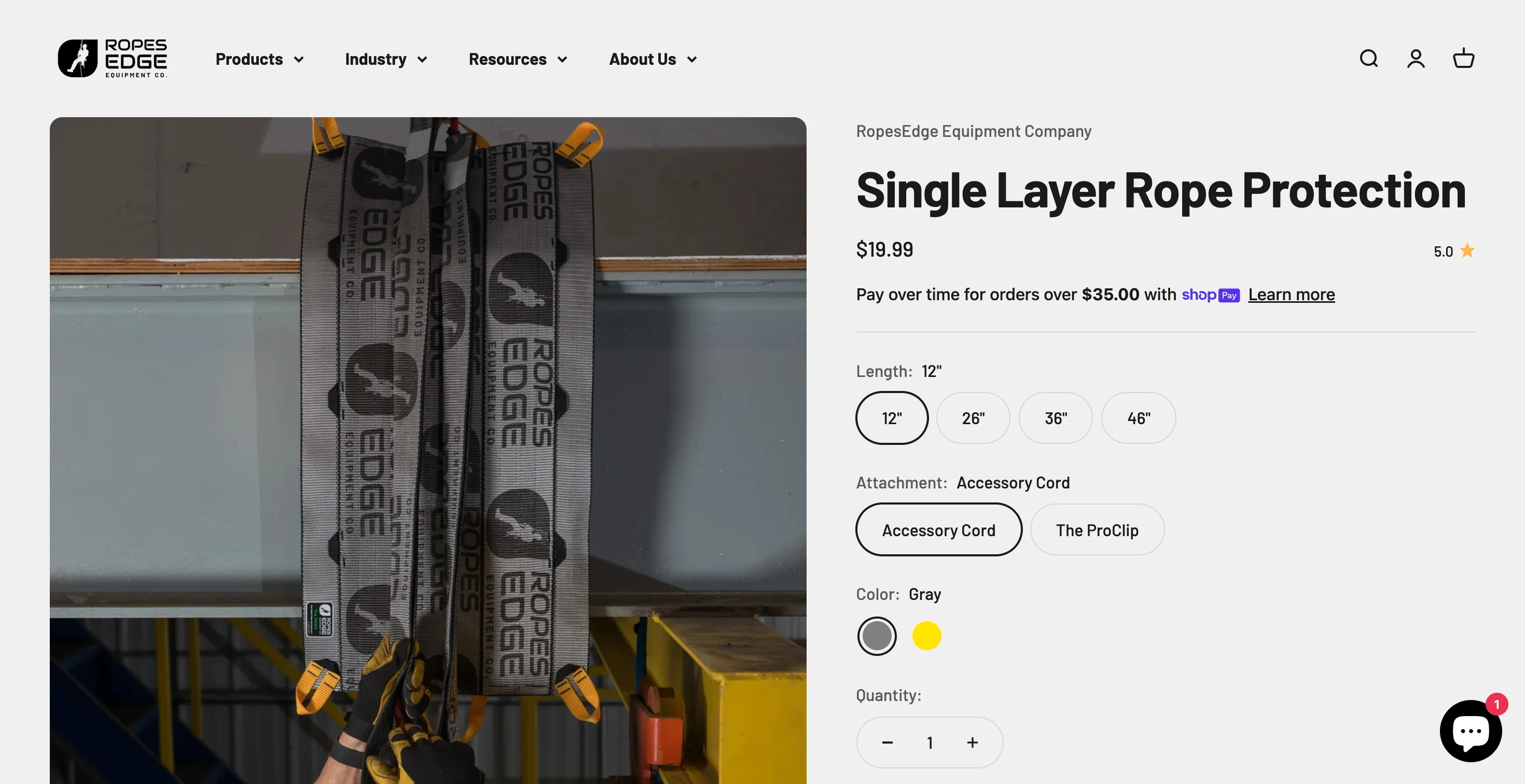The height and width of the screenshot is (784, 1525).
Task: Expand the Products menu
Action: tap(259, 59)
